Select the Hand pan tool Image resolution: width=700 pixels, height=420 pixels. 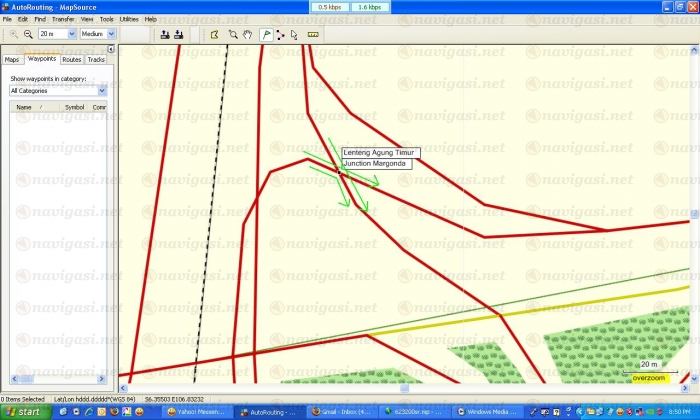(x=246, y=33)
